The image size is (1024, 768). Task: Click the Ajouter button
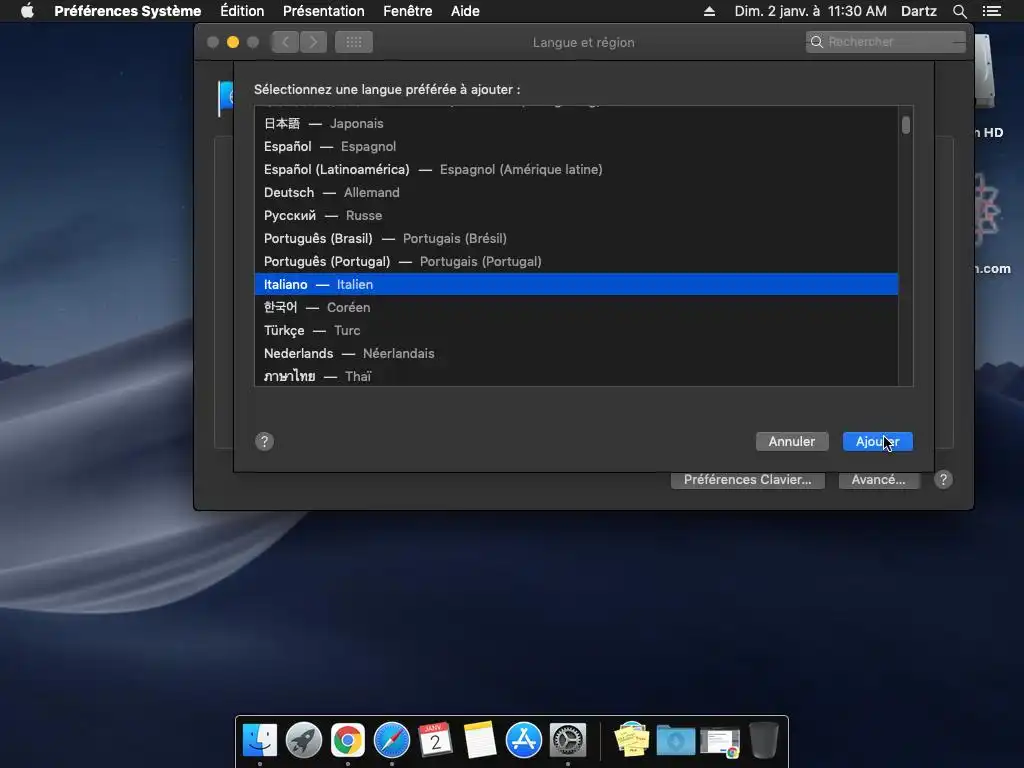point(878,441)
